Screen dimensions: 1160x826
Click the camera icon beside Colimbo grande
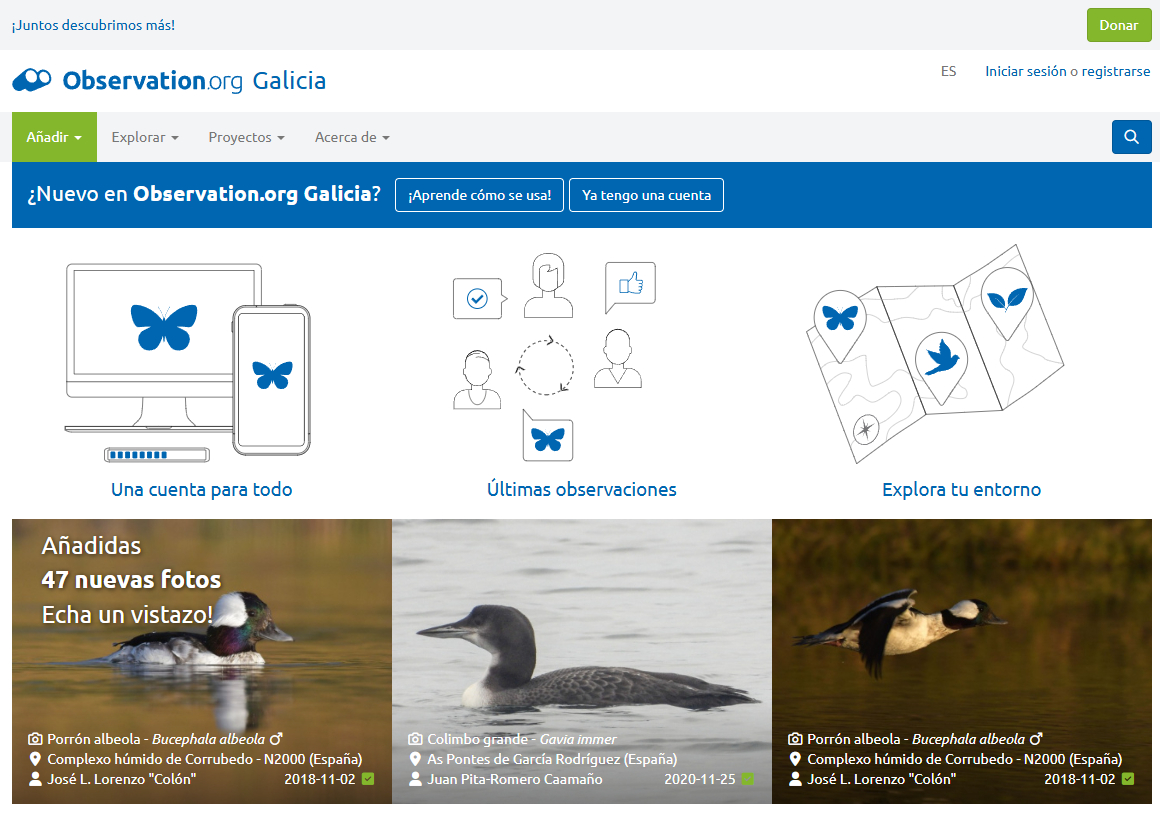[415, 739]
